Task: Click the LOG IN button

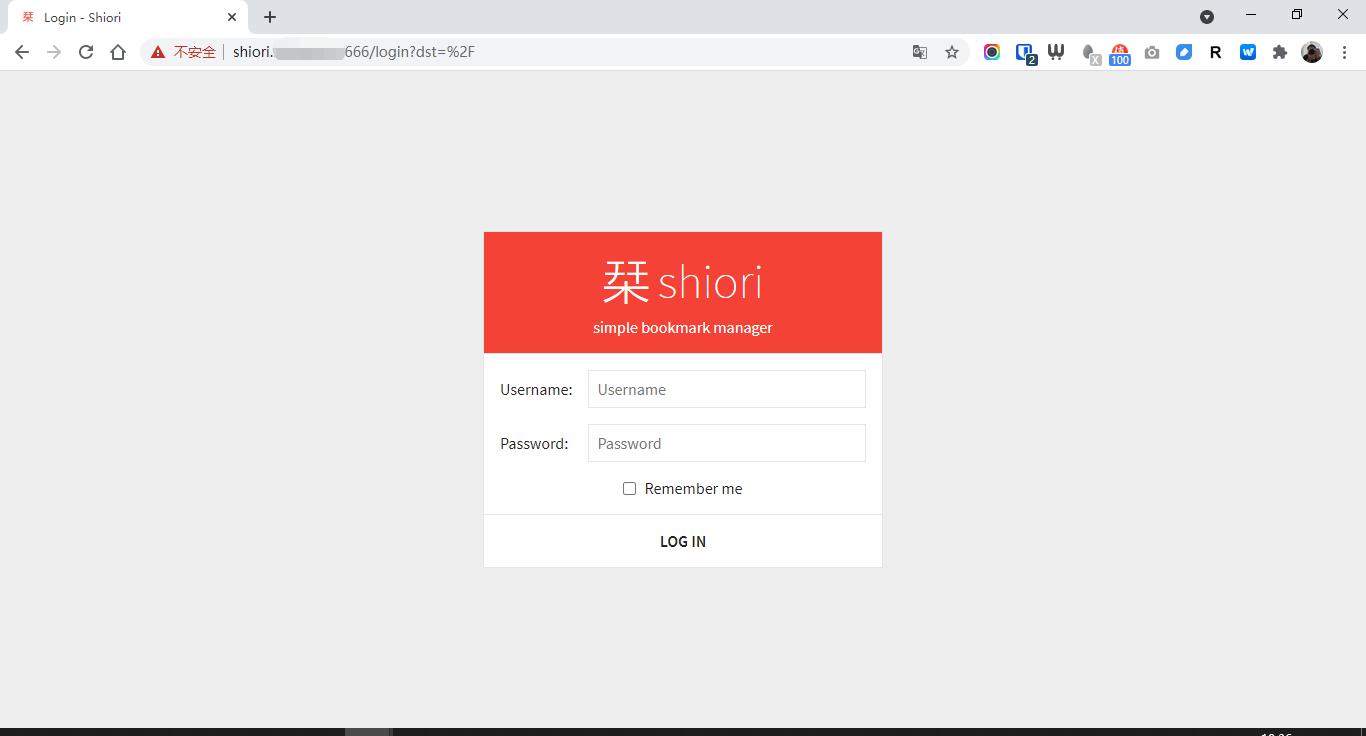Action: (683, 541)
